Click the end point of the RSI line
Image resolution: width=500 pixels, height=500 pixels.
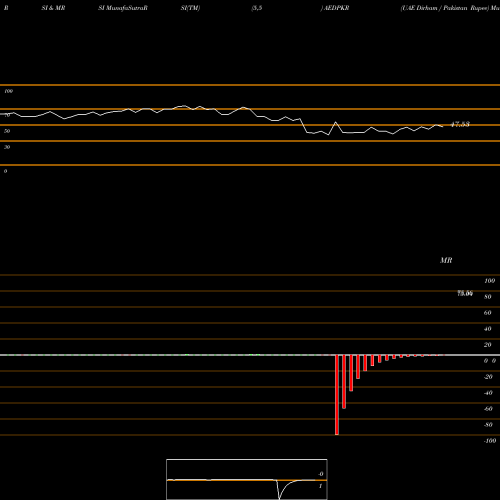[442, 127]
